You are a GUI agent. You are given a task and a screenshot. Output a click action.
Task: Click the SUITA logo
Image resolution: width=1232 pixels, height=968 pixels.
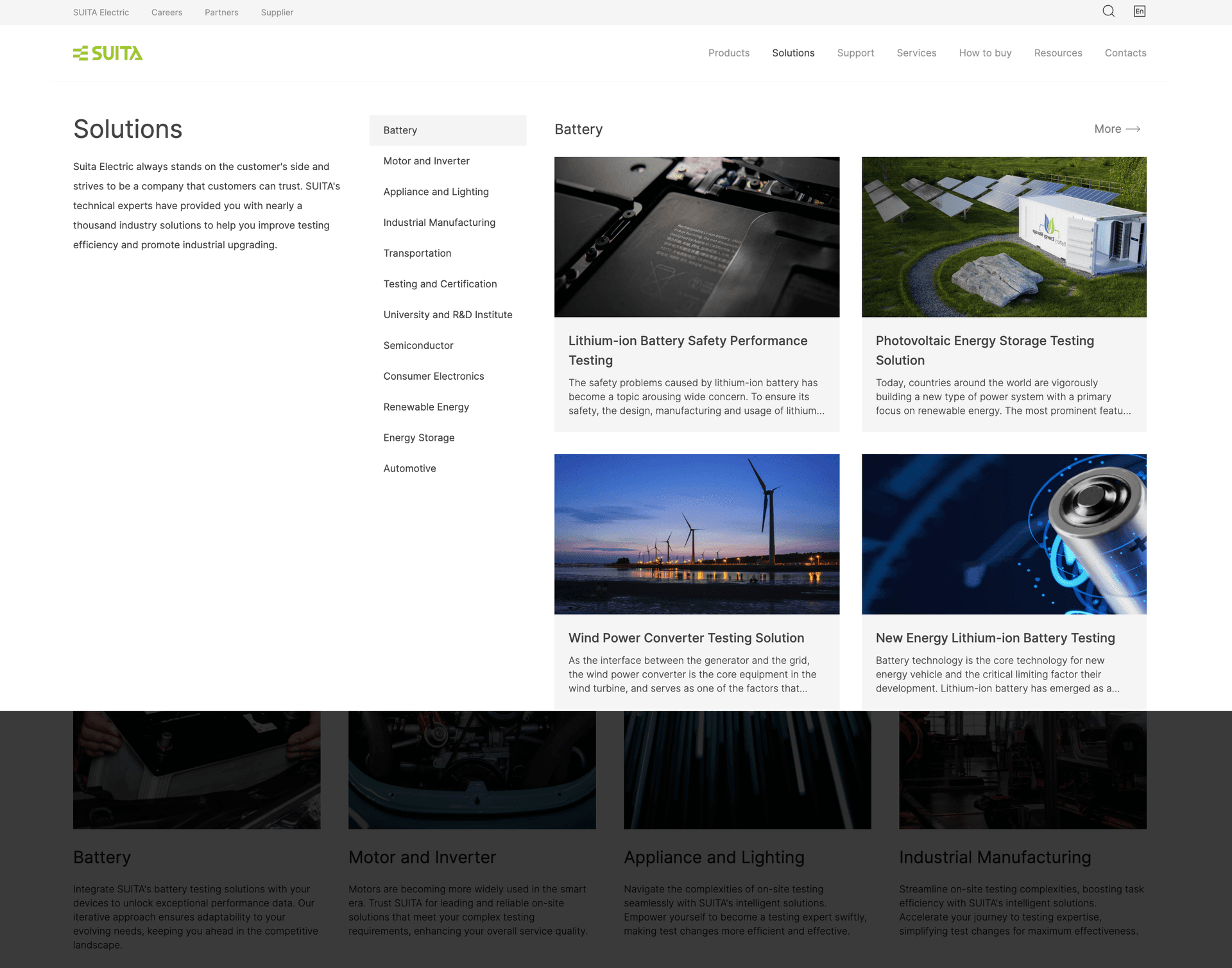[x=108, y=53]
